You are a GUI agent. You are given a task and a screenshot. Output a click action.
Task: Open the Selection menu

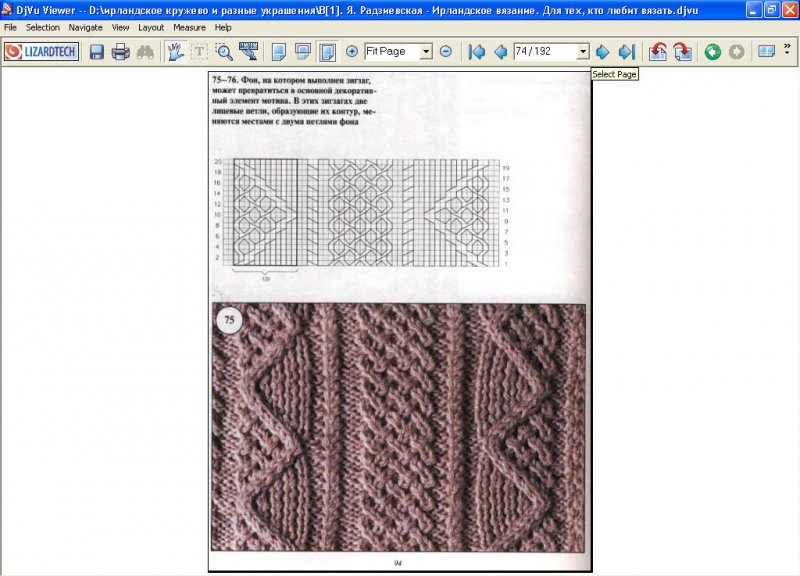click(x=43, y=28)
